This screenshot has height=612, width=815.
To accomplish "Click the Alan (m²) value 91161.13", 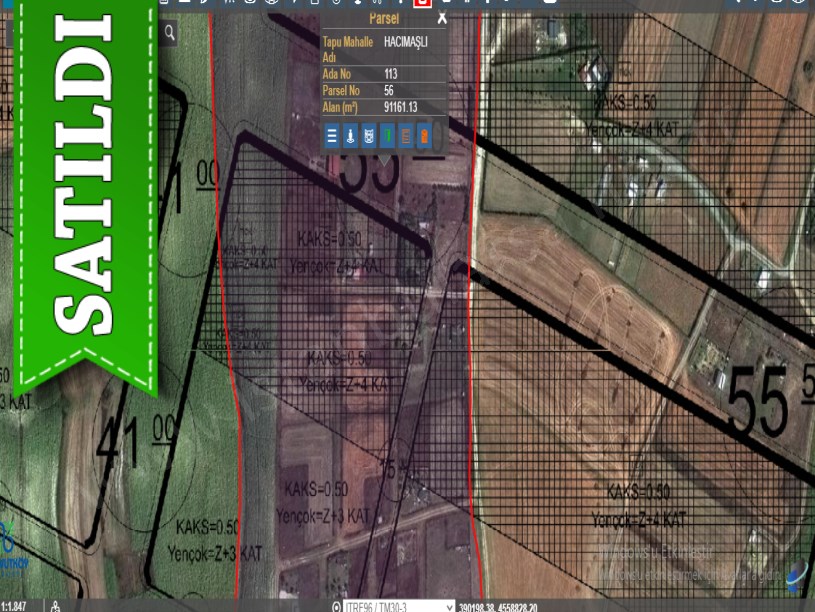I will coord(400,106).
